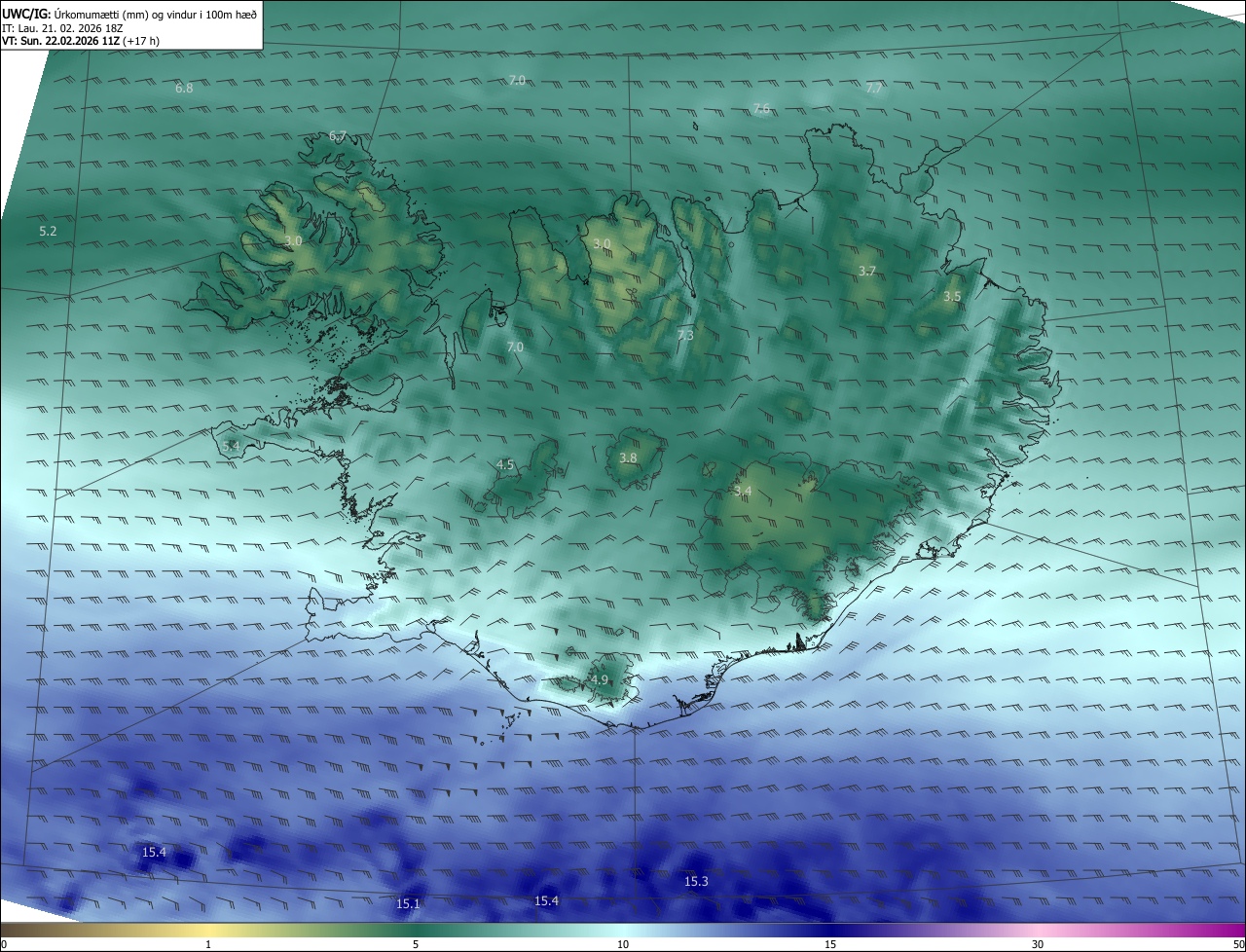This screenshot has width=1246, height=952.
Task: Click the color scale tick labeled 50
Action: pos(1238,944)
